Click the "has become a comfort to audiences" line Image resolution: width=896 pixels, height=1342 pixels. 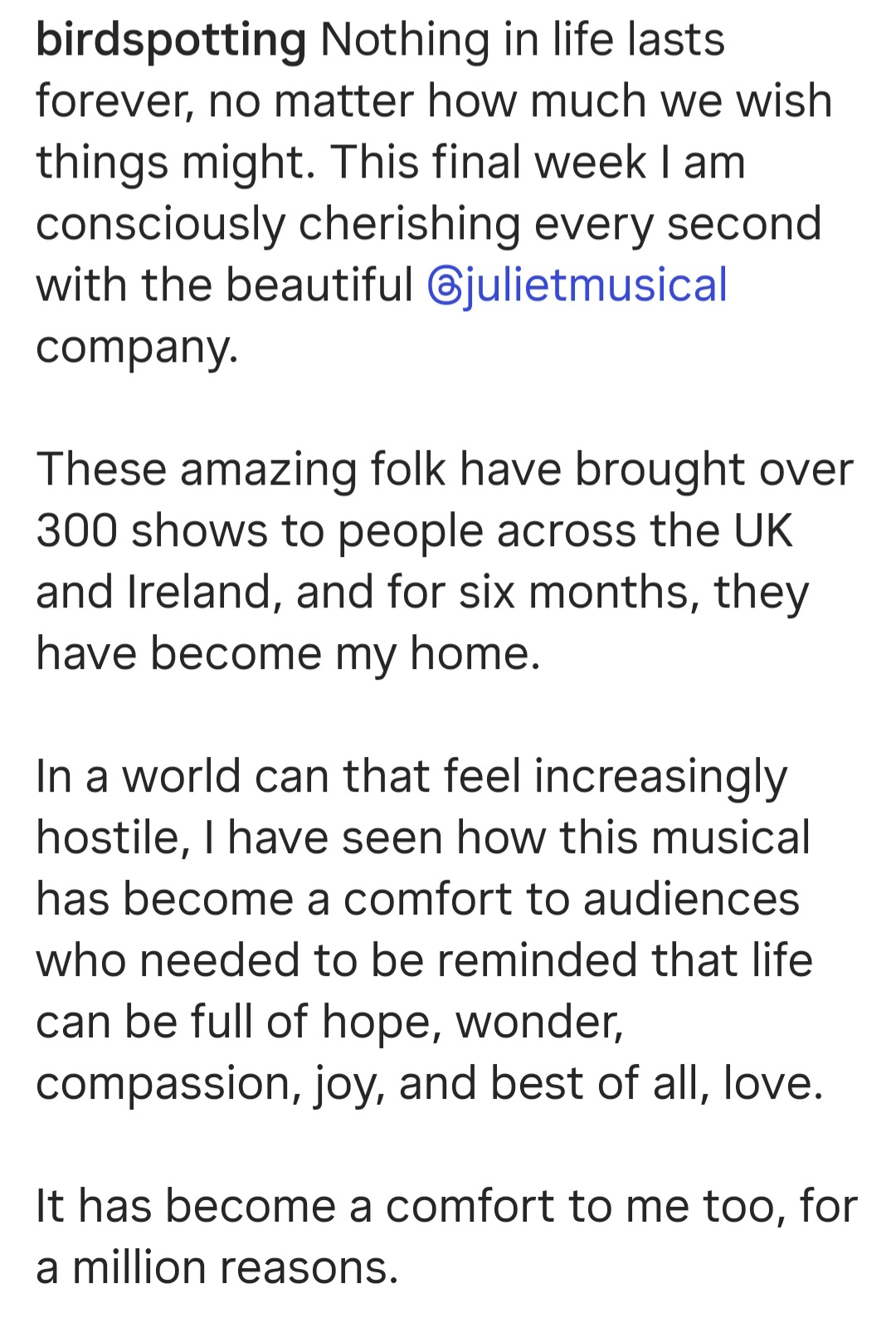coord(418,900)
